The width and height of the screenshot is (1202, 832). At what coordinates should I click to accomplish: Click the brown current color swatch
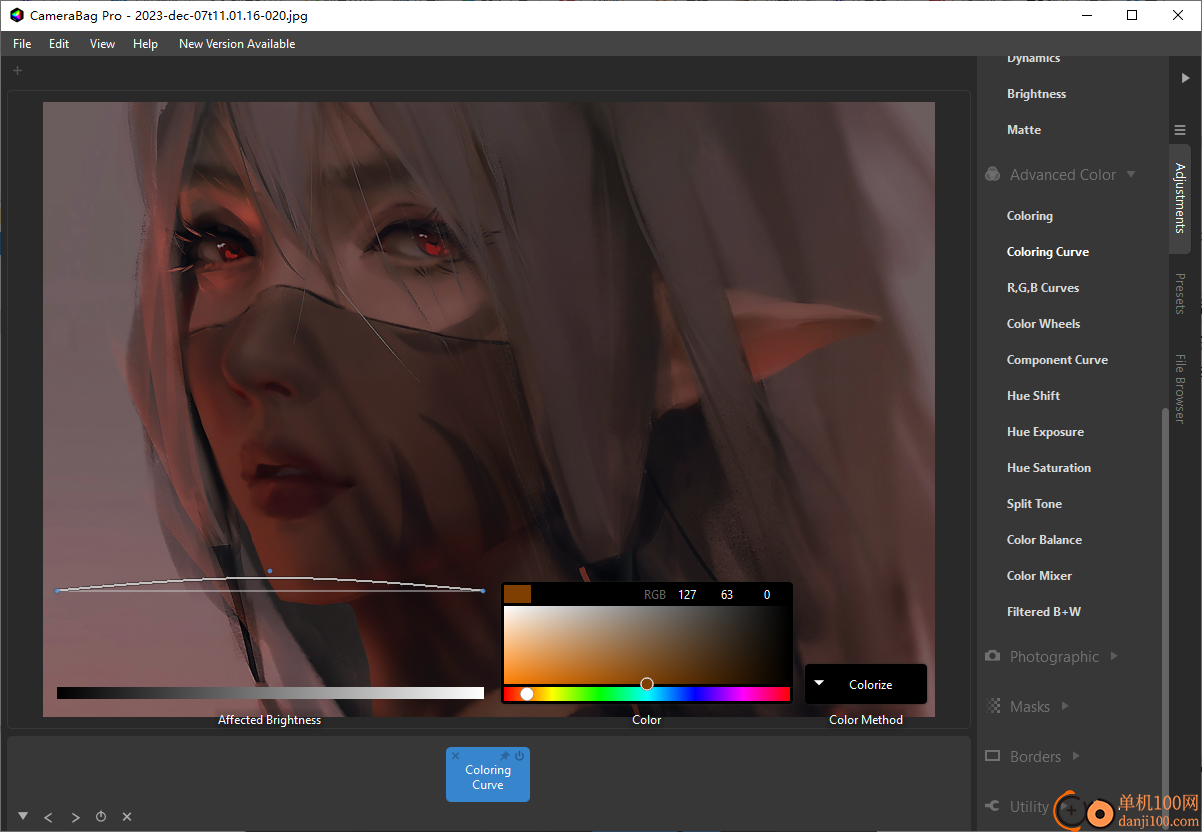coord(517,594)
